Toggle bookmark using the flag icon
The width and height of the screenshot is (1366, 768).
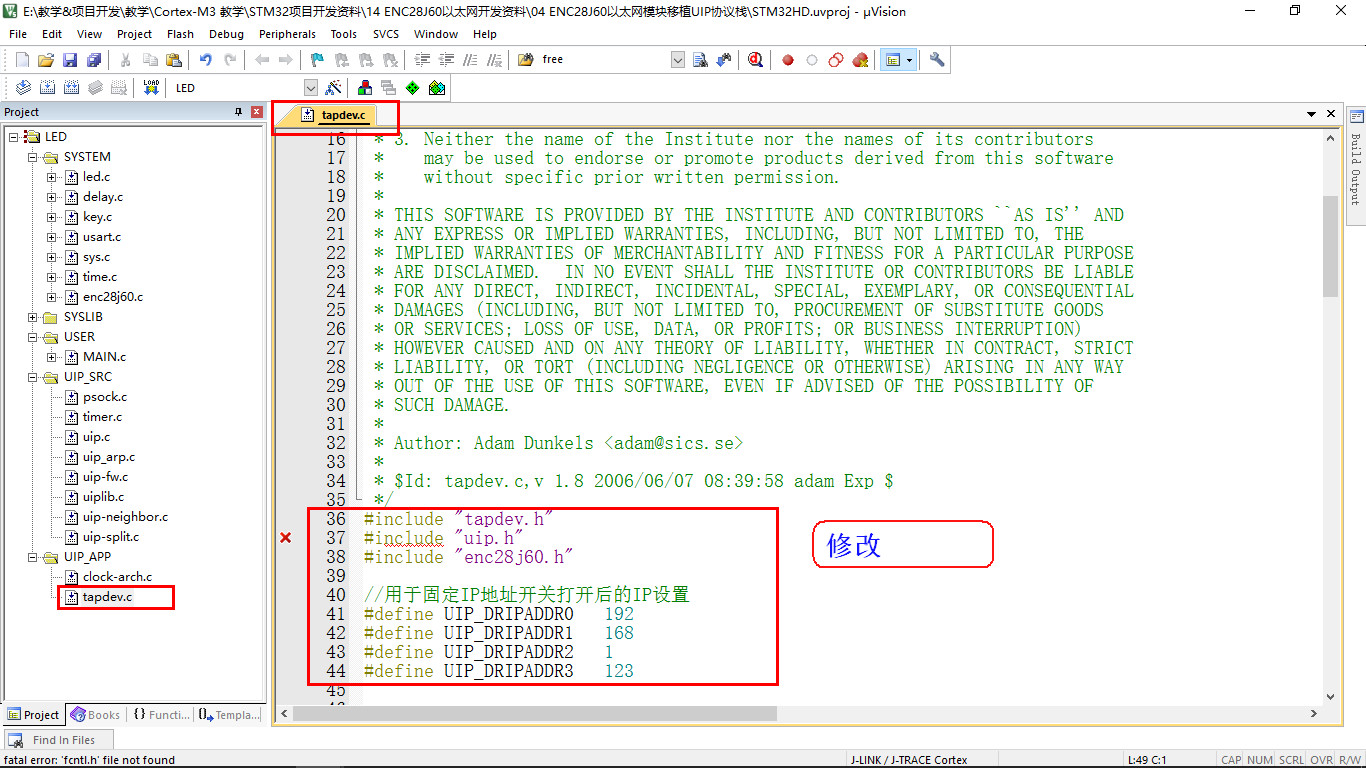[317, 60]
